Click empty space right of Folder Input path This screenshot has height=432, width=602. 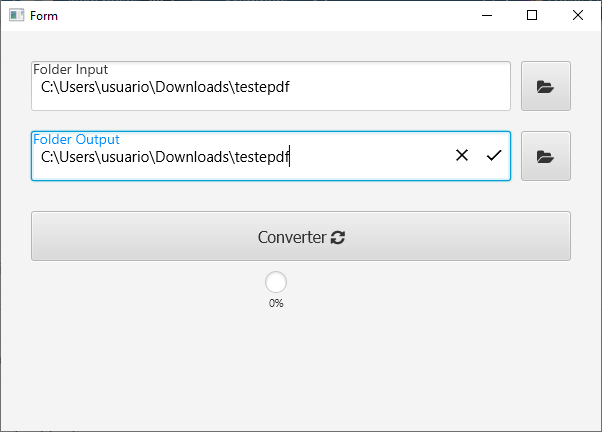pyautogui.click(x=400, y=87)
